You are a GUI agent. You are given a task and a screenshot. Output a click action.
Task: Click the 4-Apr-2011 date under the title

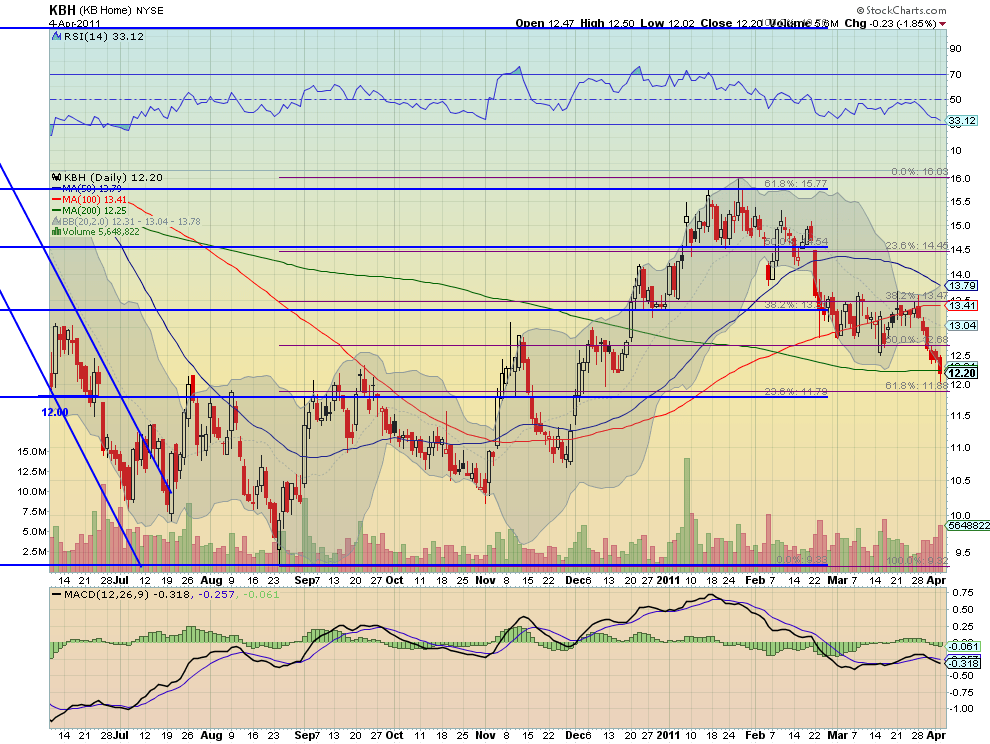click(x=75, y=24)
